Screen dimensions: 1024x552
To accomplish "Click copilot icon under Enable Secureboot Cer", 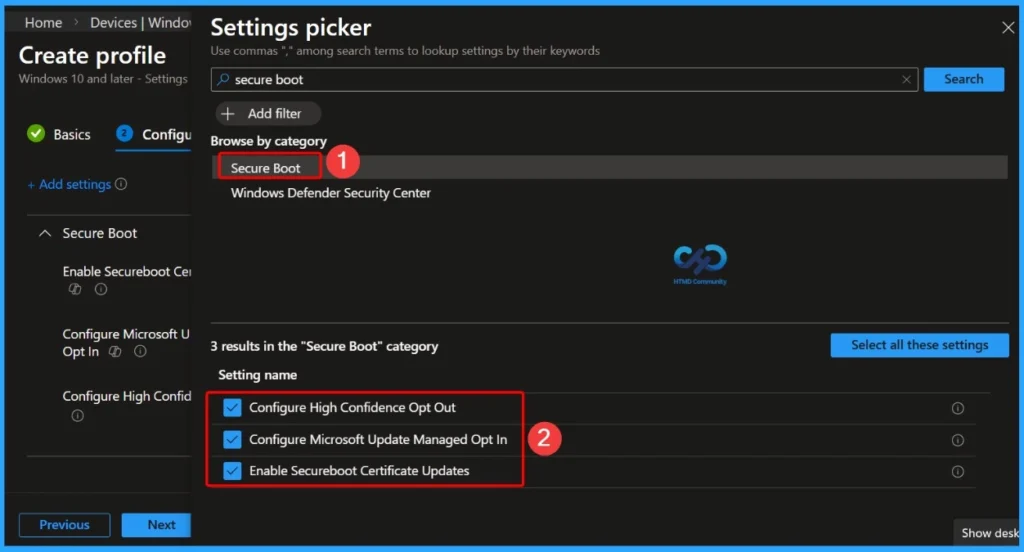I will (x=75, y=289).
